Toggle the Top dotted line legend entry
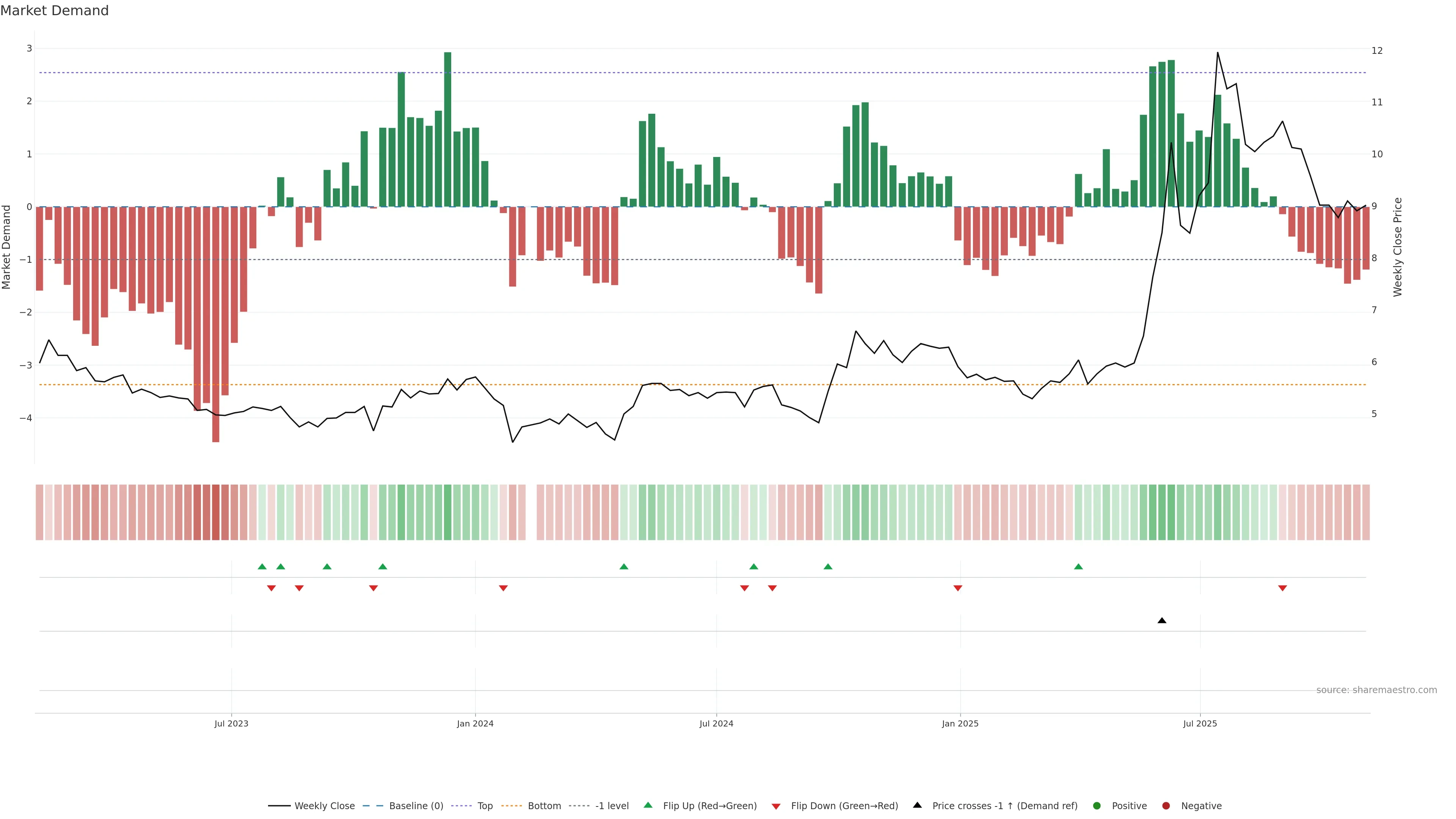Image resolution: width=1456 pixels, height=819 pixels. [485, 805]
